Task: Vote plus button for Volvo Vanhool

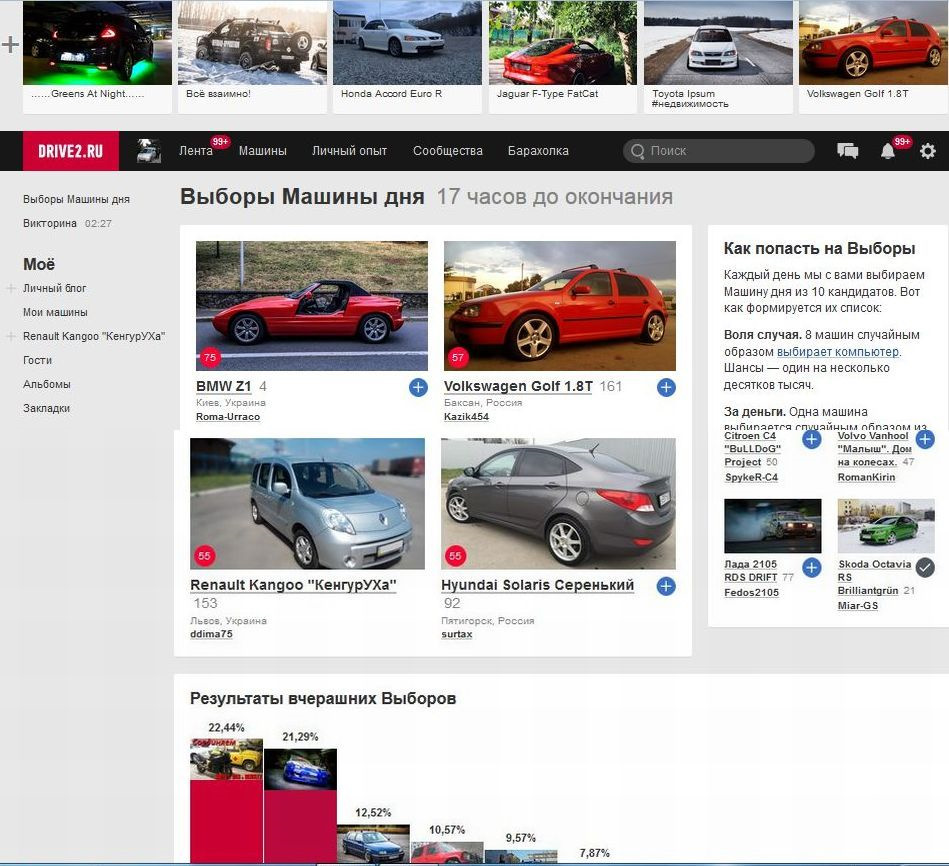Action: [925, 439]
